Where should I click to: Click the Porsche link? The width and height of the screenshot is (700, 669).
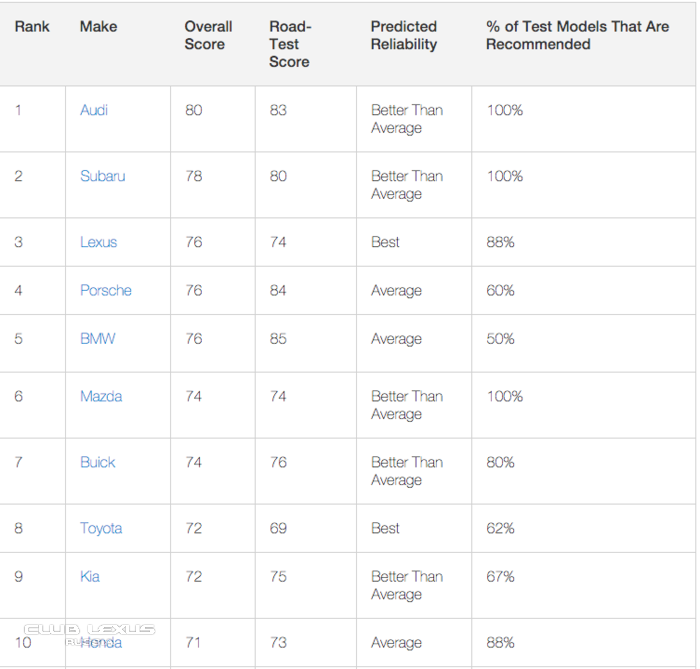pyautogui.click(x=106, y=291)
